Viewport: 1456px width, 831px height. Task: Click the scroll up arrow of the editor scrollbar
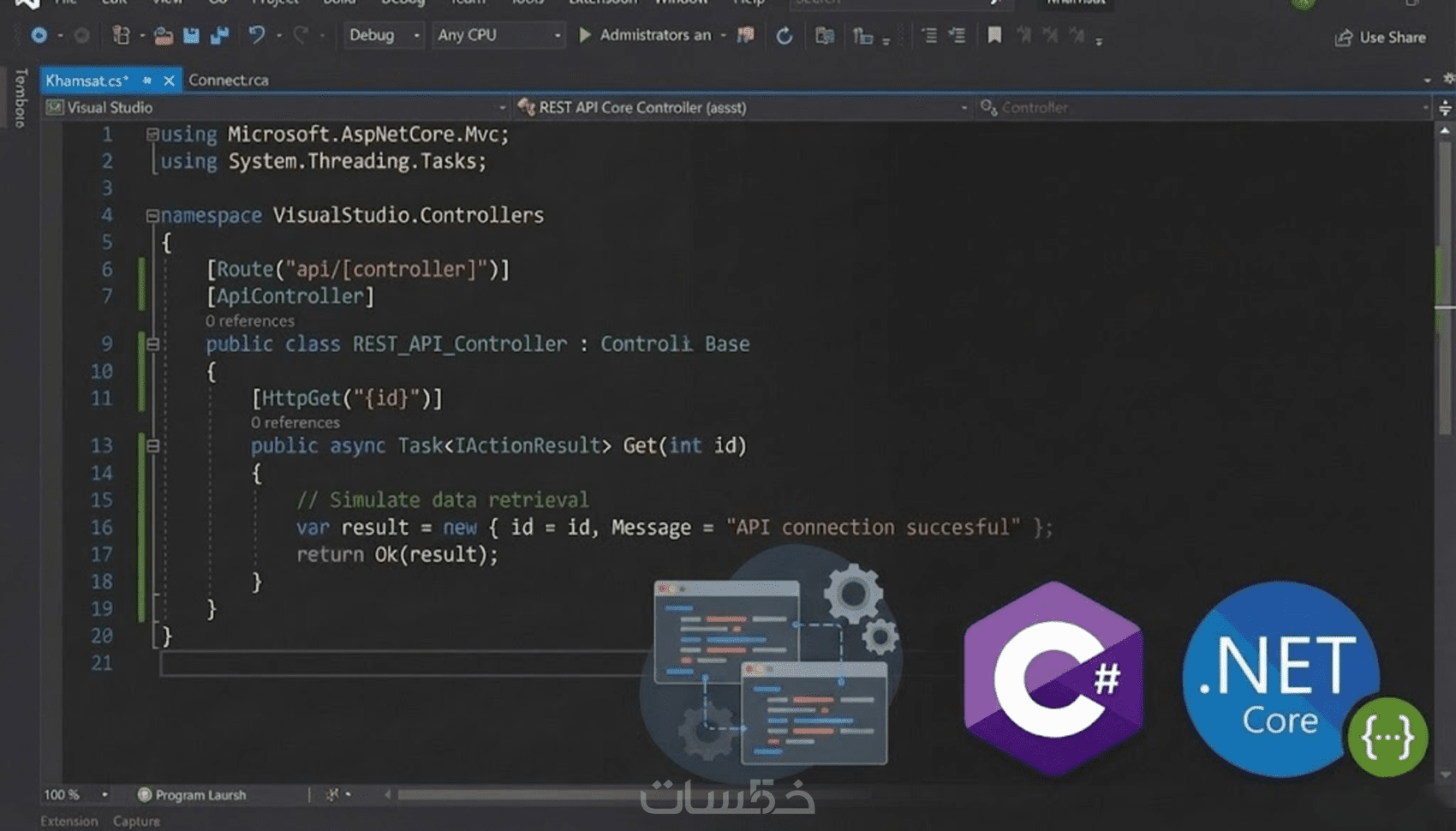point(1445,130)
